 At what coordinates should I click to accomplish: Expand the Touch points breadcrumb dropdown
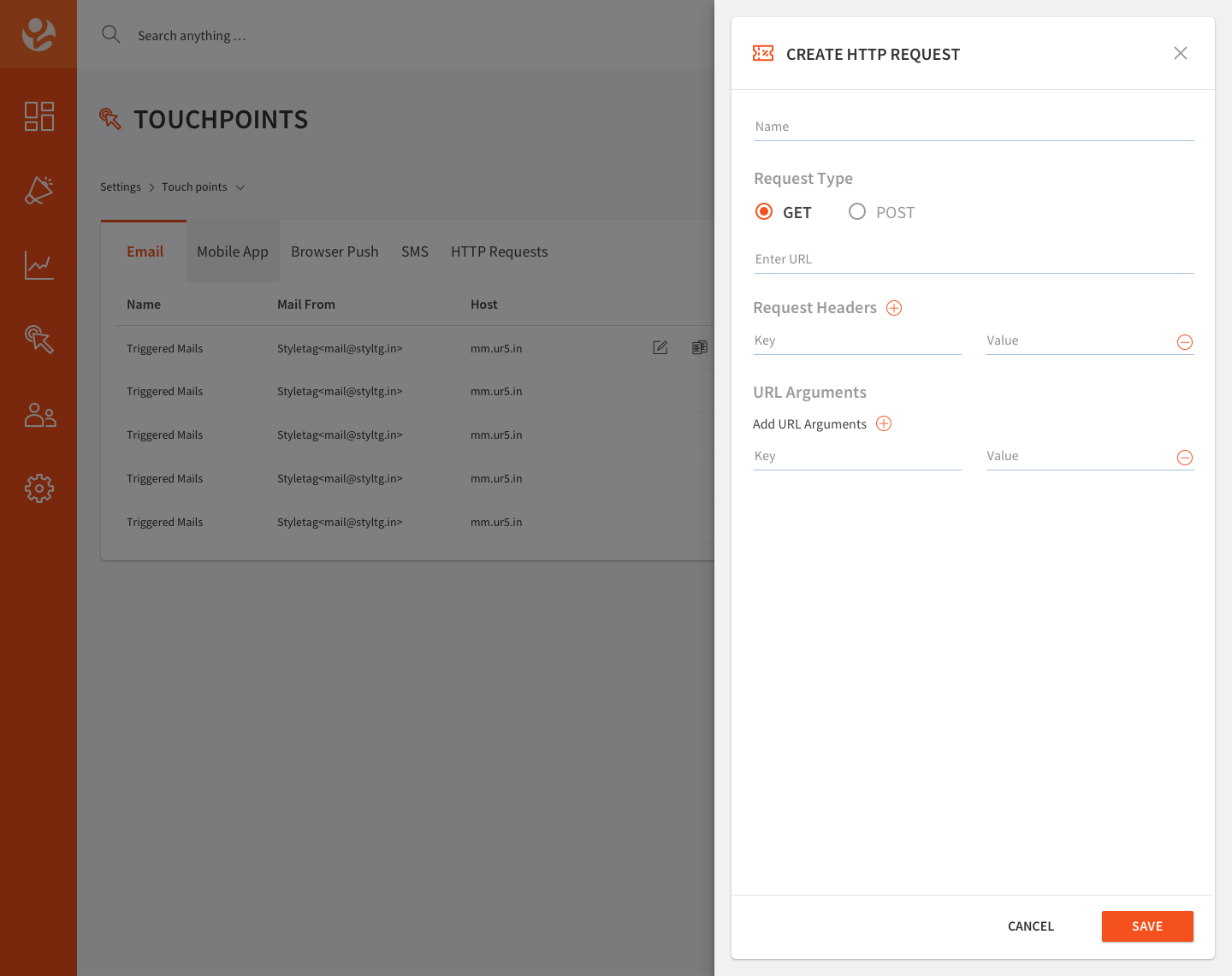coord(240,186)
